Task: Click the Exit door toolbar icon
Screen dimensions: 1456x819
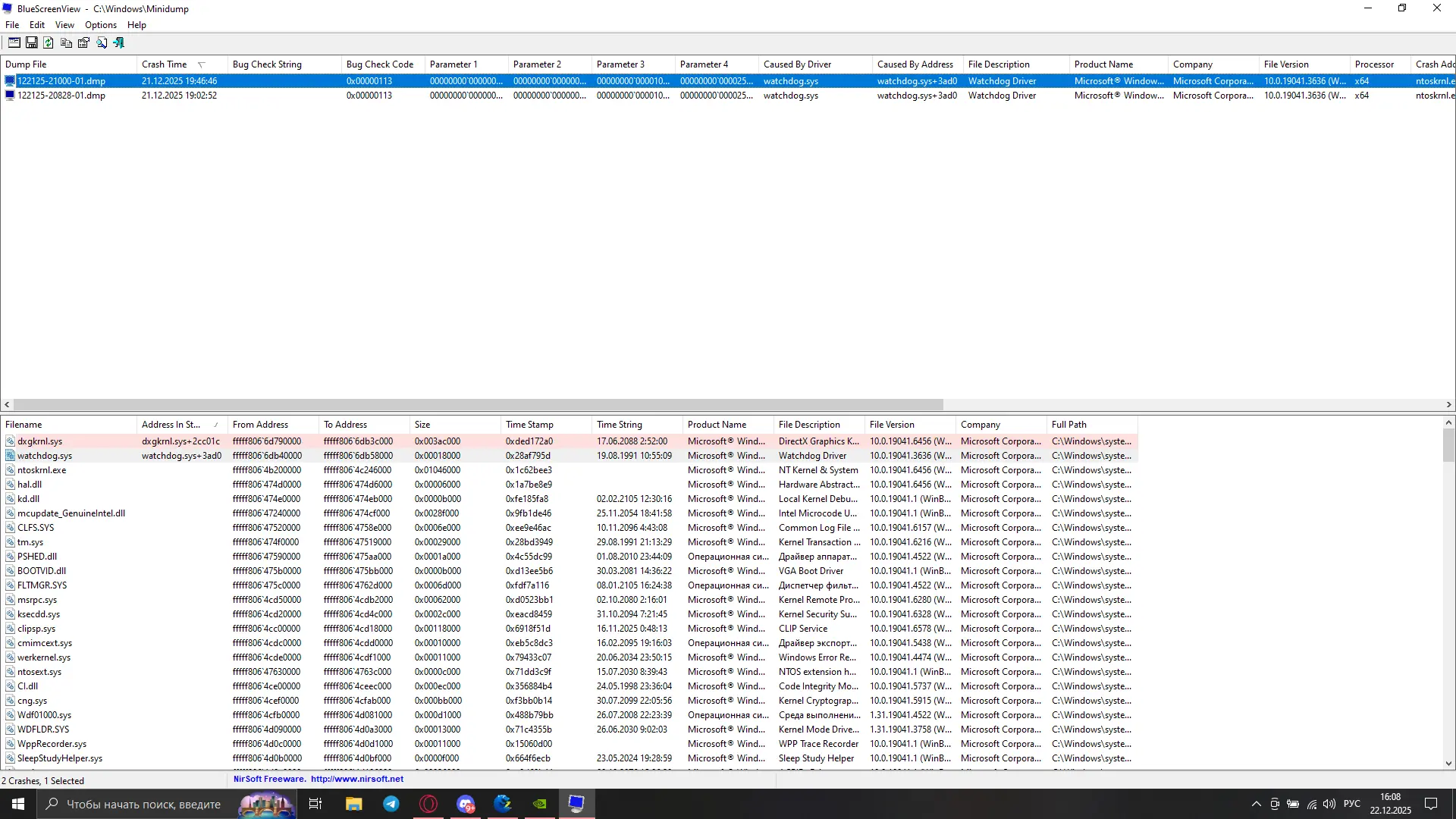Action: coord(118,43)
